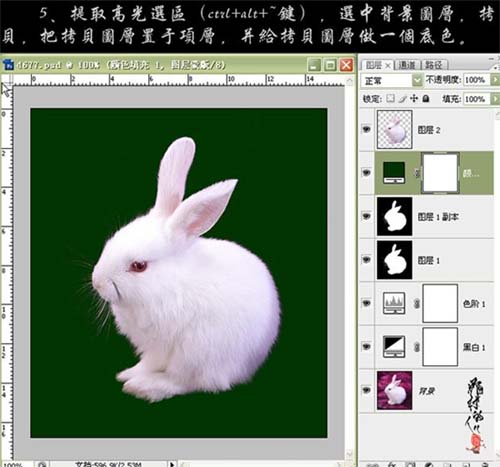Close the 图层 tab with its X
The height and width of the screenshot is (467, 500).
(x=388, y=66)
